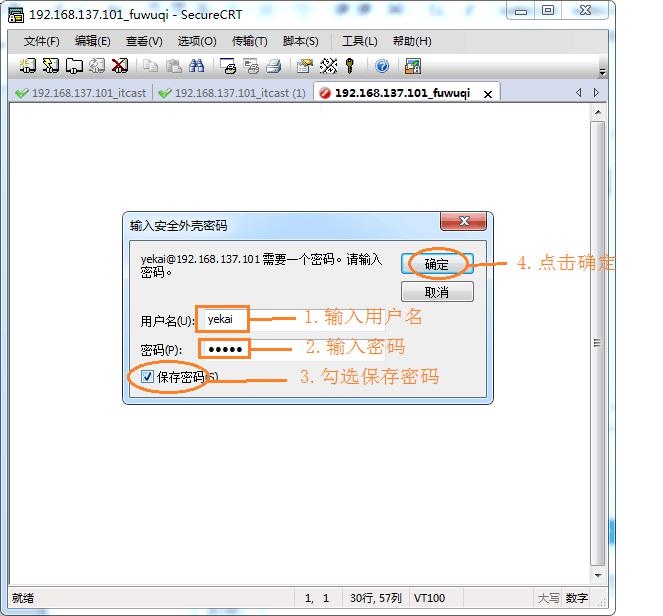Open the 查看(V) menu

tap(144, 41)
